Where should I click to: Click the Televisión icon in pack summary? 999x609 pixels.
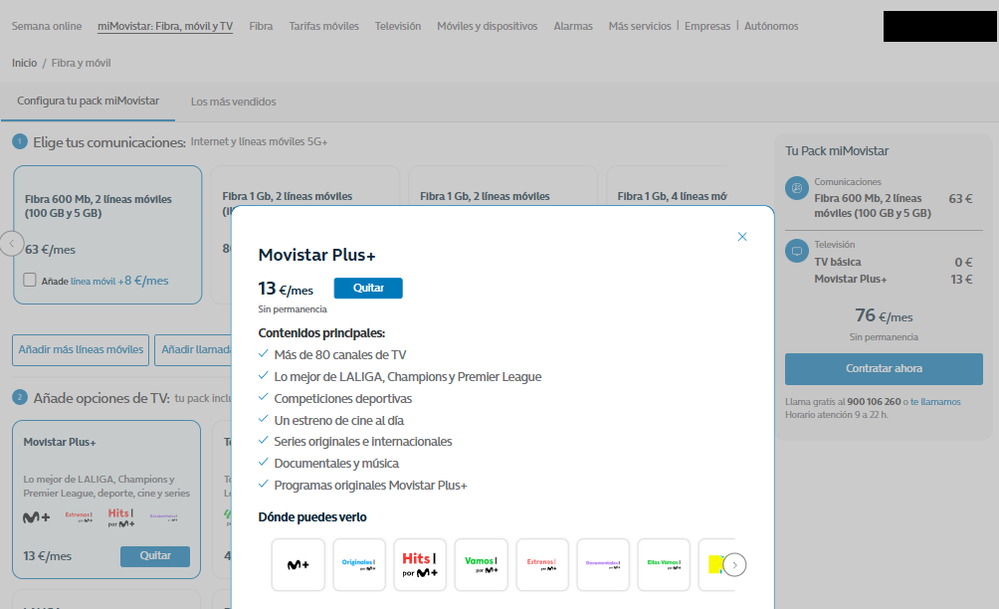797,251
